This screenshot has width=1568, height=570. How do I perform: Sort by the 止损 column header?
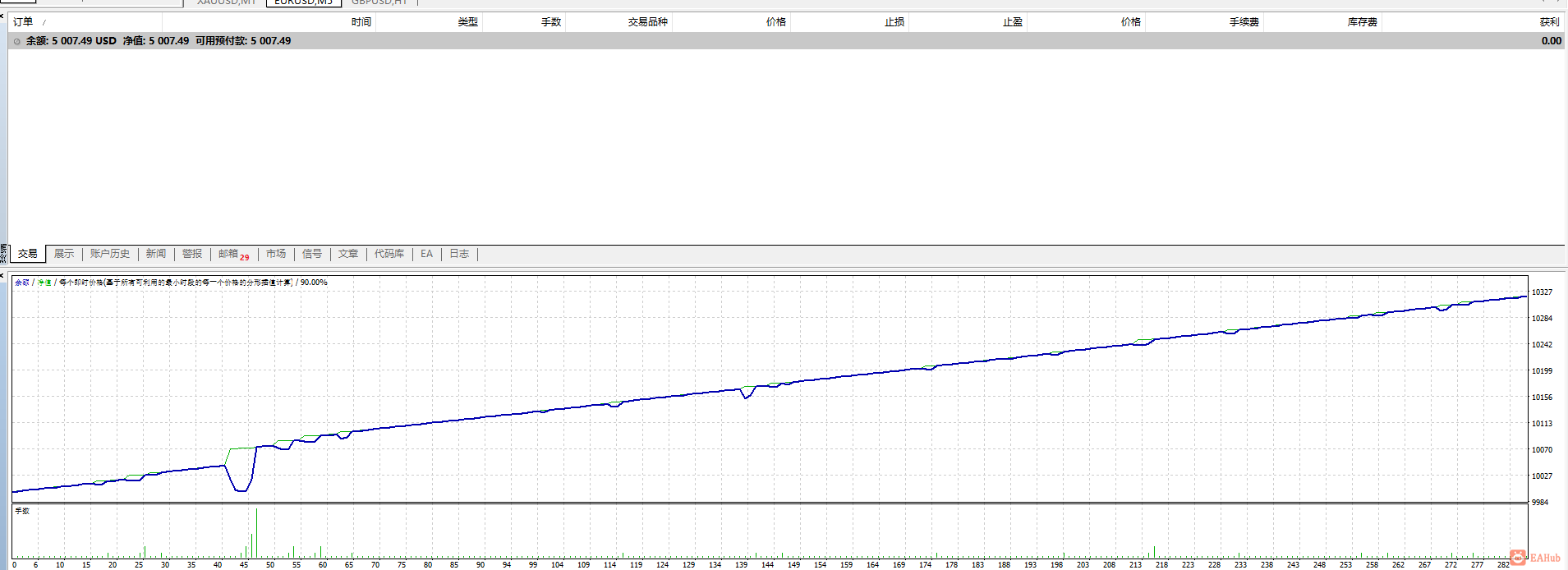(894, 22)
